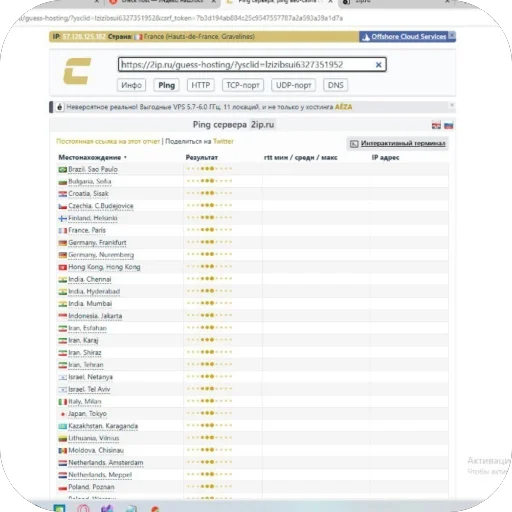Open the Offshore Cloud Services banner
Viewport: 512px width, 512px height.
tap(404, 37)
